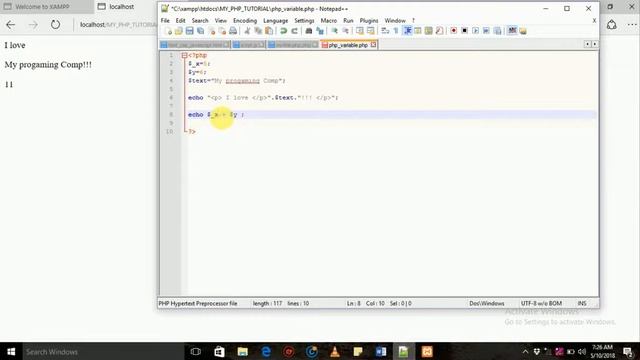Open Microsoft Word from the taskbar
The height and width of the screenshot is (360, 640).
[x=381, y=351]
